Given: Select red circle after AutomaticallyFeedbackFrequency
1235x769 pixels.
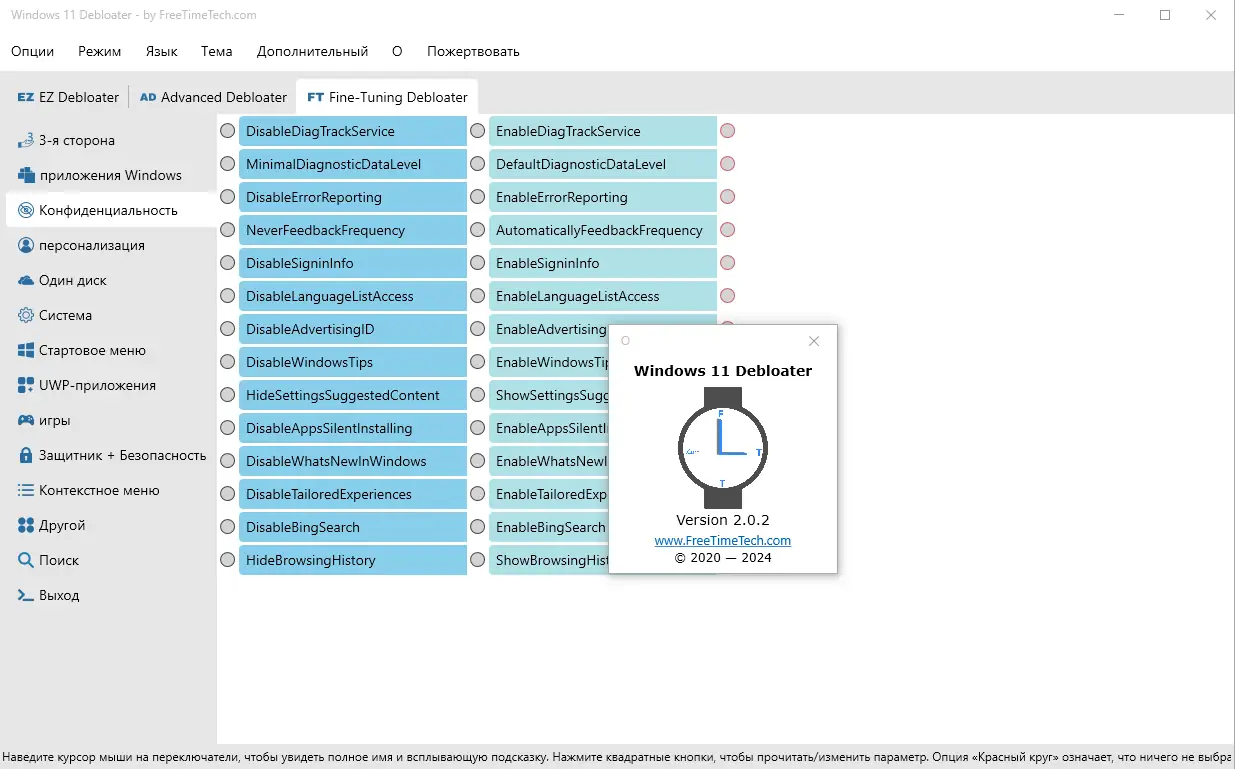Looking at the screenshot, I should (728, 230).
